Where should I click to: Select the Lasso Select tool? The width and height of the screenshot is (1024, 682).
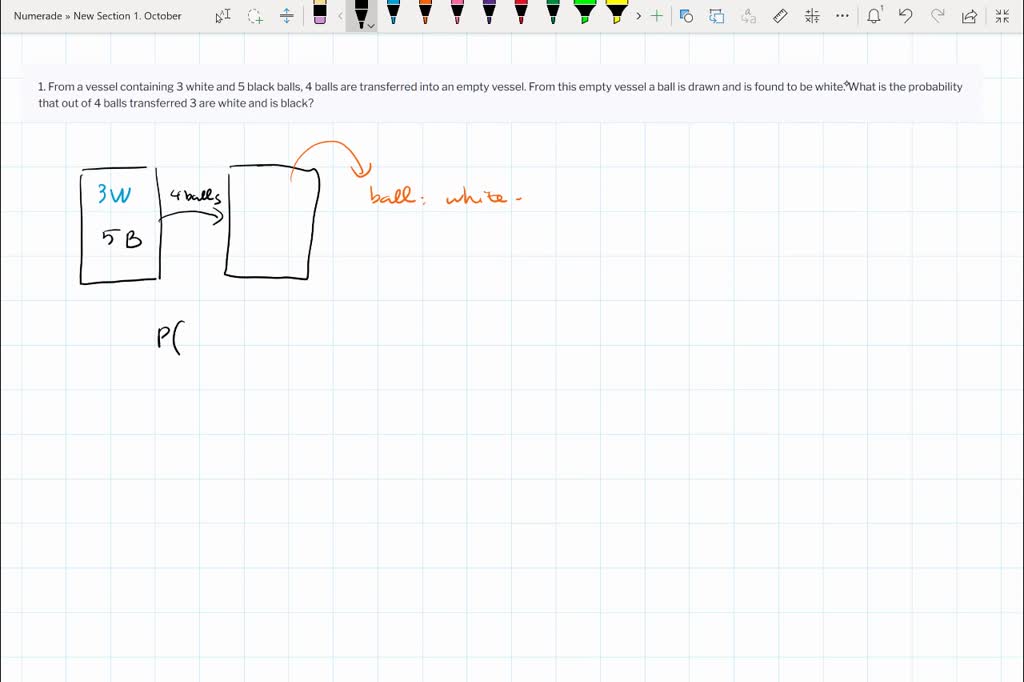pos(255,16)
